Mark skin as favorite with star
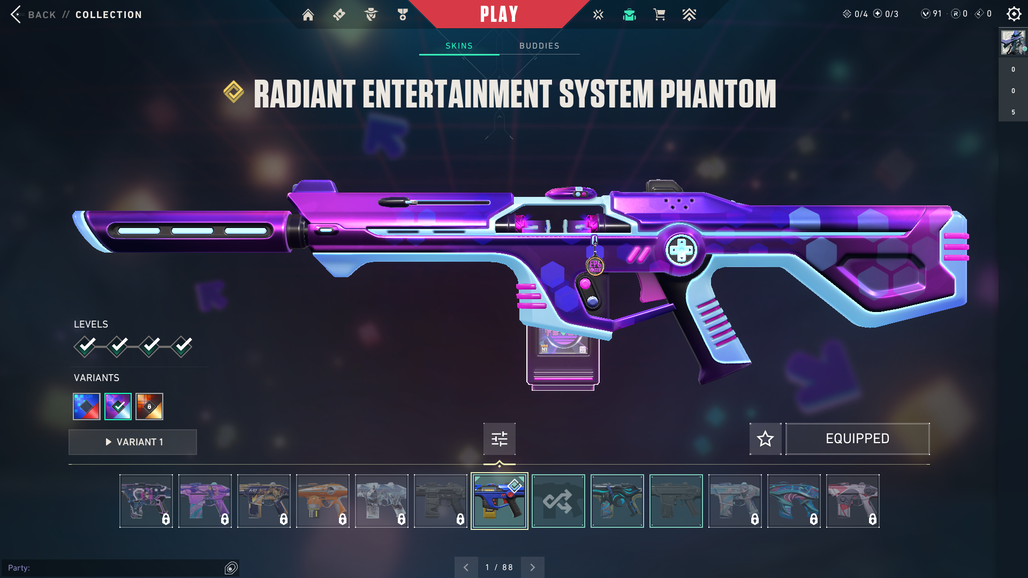Image resolution: width=1028 pixels, height=578 pixels. point(765,439)
